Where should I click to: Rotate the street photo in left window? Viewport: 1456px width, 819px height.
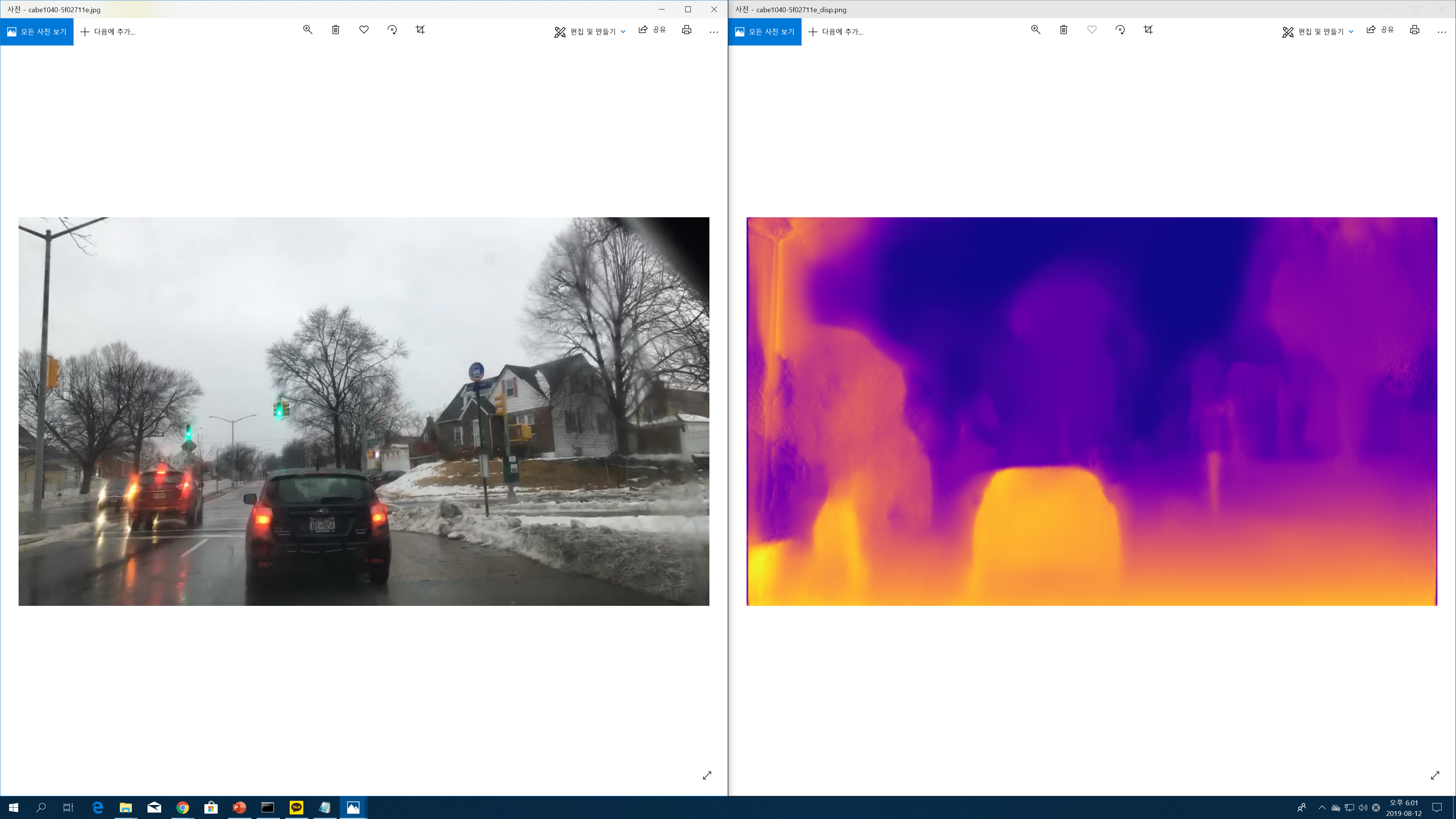(x=392, y=30)
